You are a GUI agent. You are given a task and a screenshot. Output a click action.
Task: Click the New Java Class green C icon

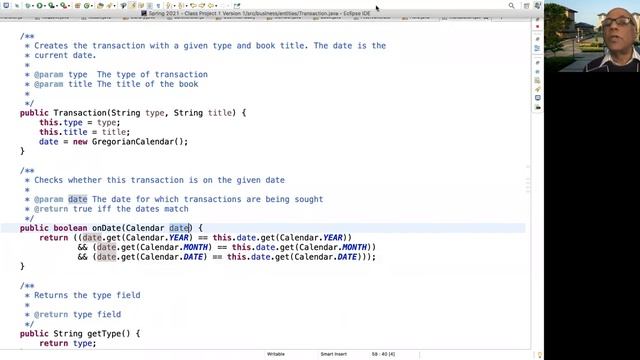pyautogui.click(x=87, y=6)
